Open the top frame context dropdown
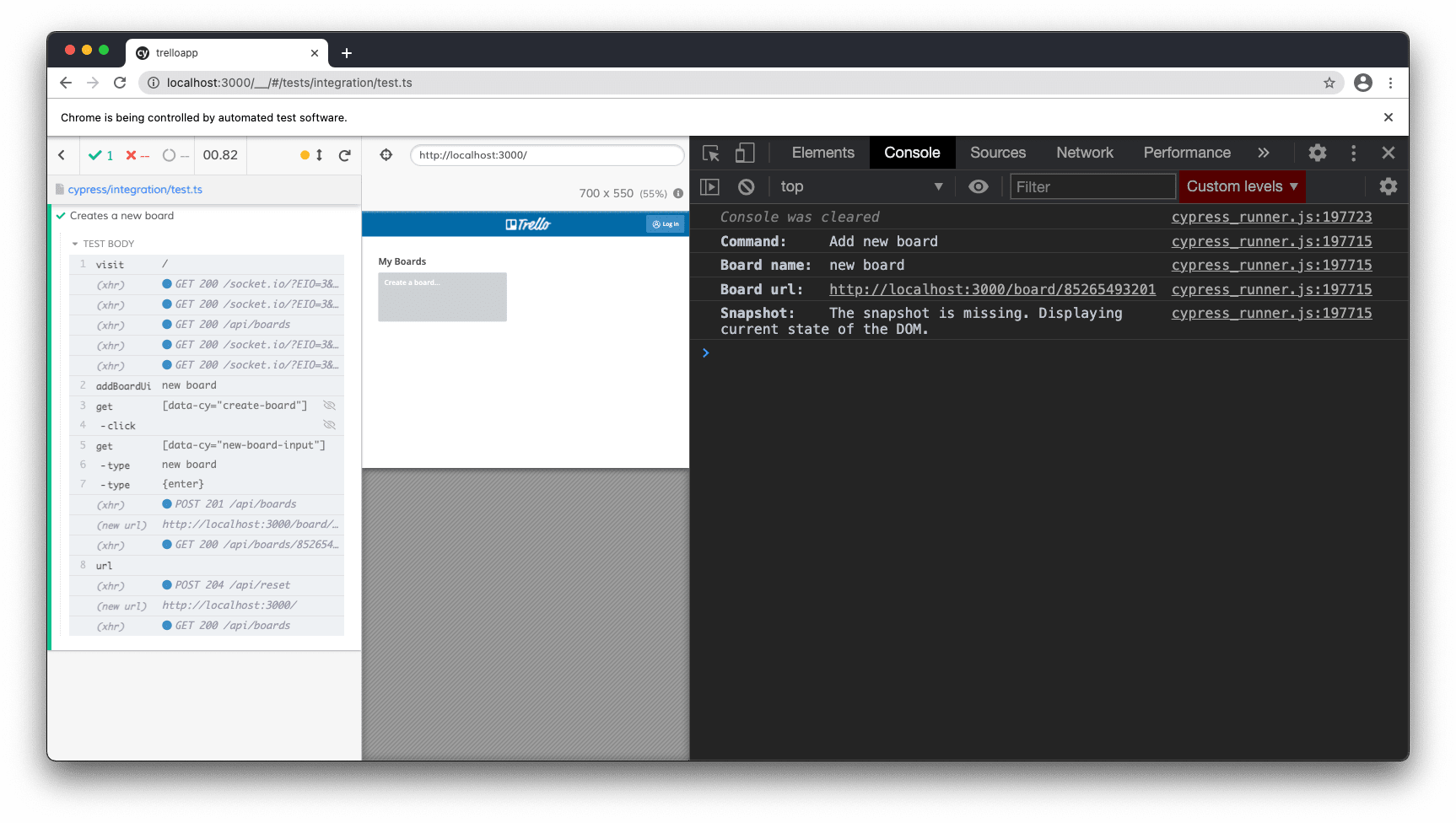 click(x=860, y=186)
